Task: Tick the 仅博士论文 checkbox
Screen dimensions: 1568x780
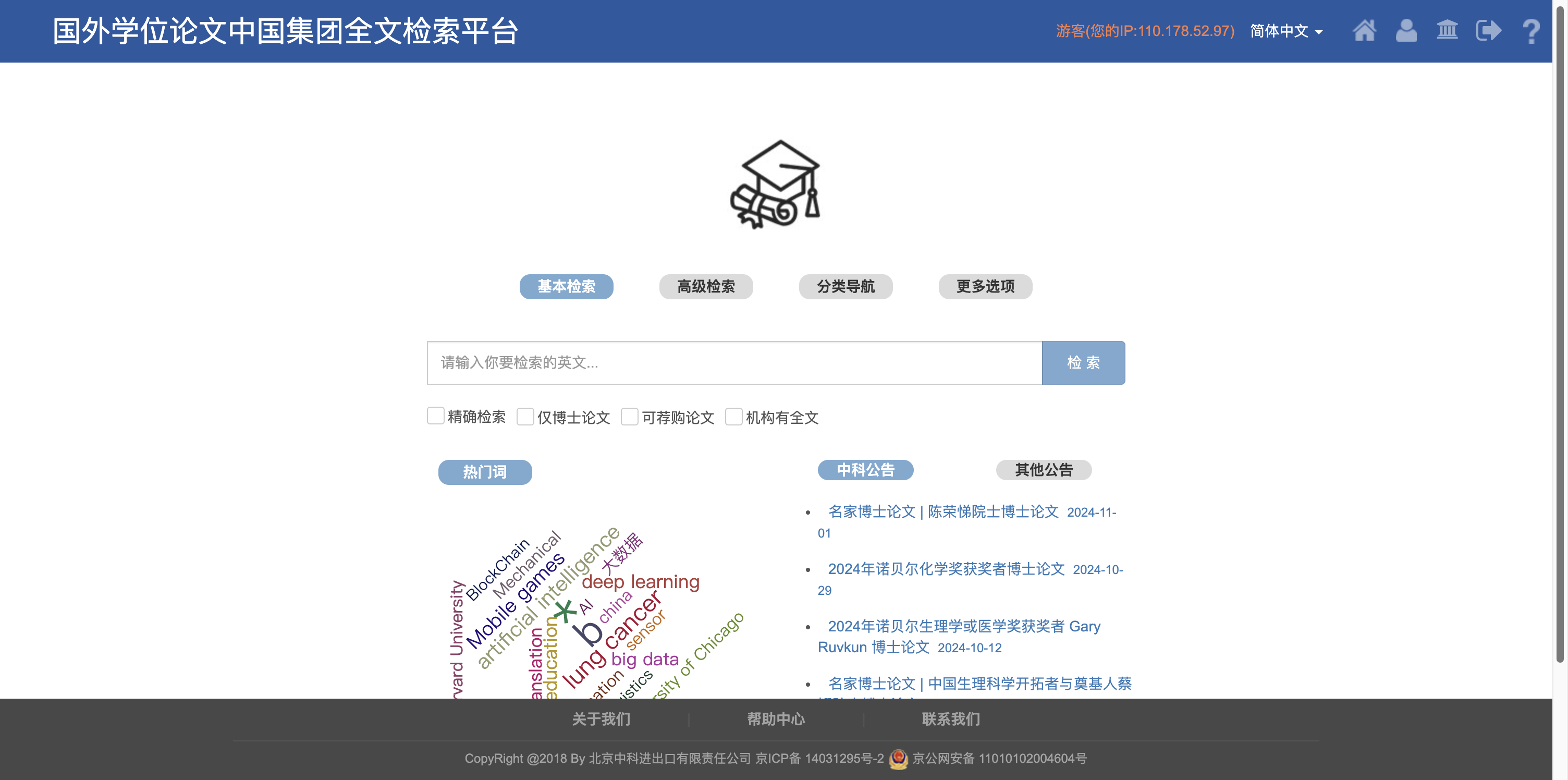Action: [x=525, y=417]
